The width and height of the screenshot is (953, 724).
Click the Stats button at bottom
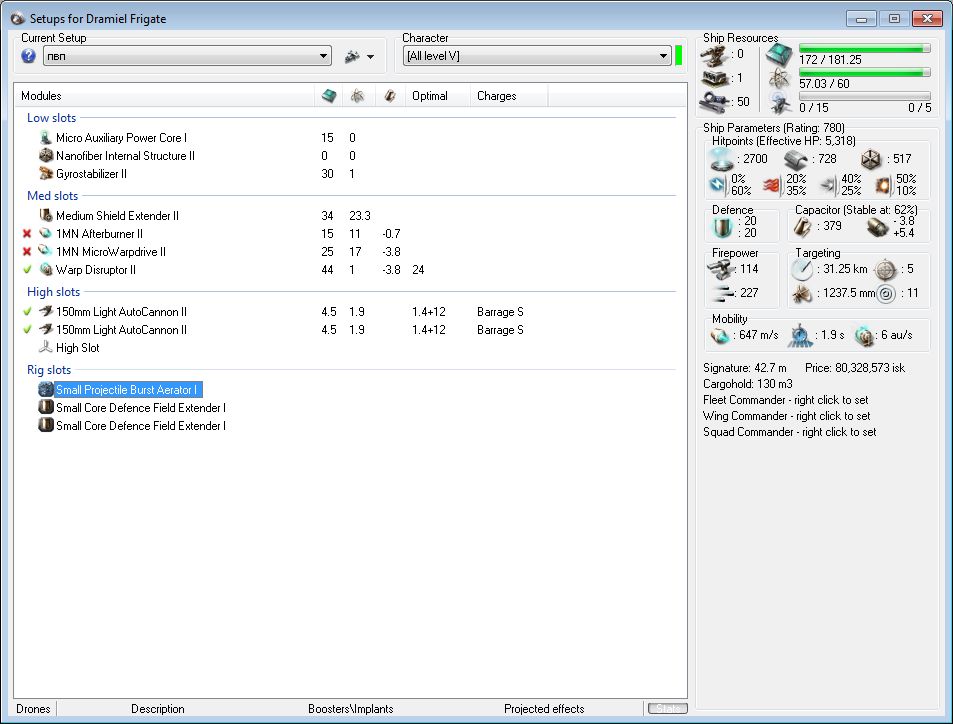(667, 708)
